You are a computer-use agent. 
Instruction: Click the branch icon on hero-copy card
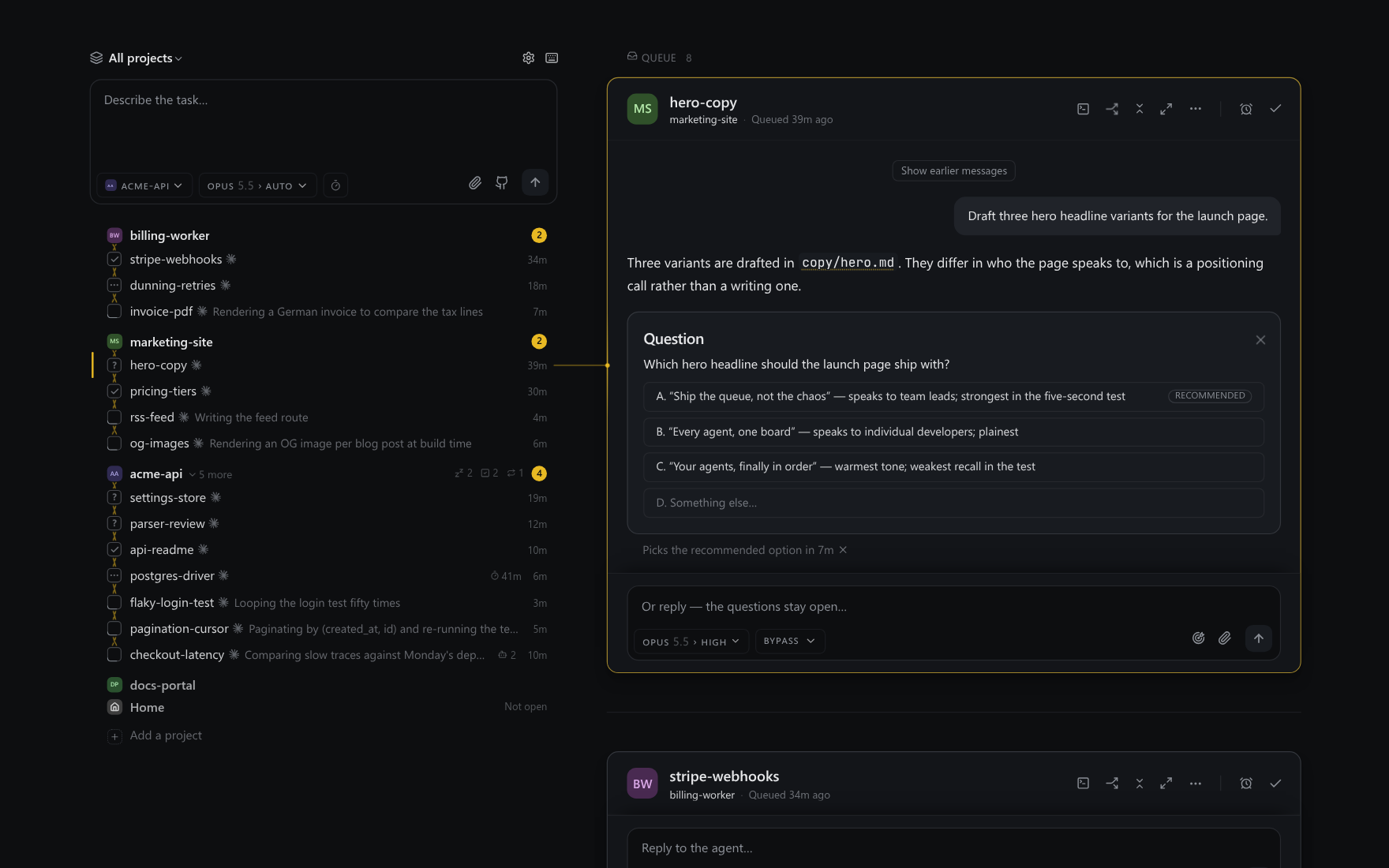point(1112,109)
